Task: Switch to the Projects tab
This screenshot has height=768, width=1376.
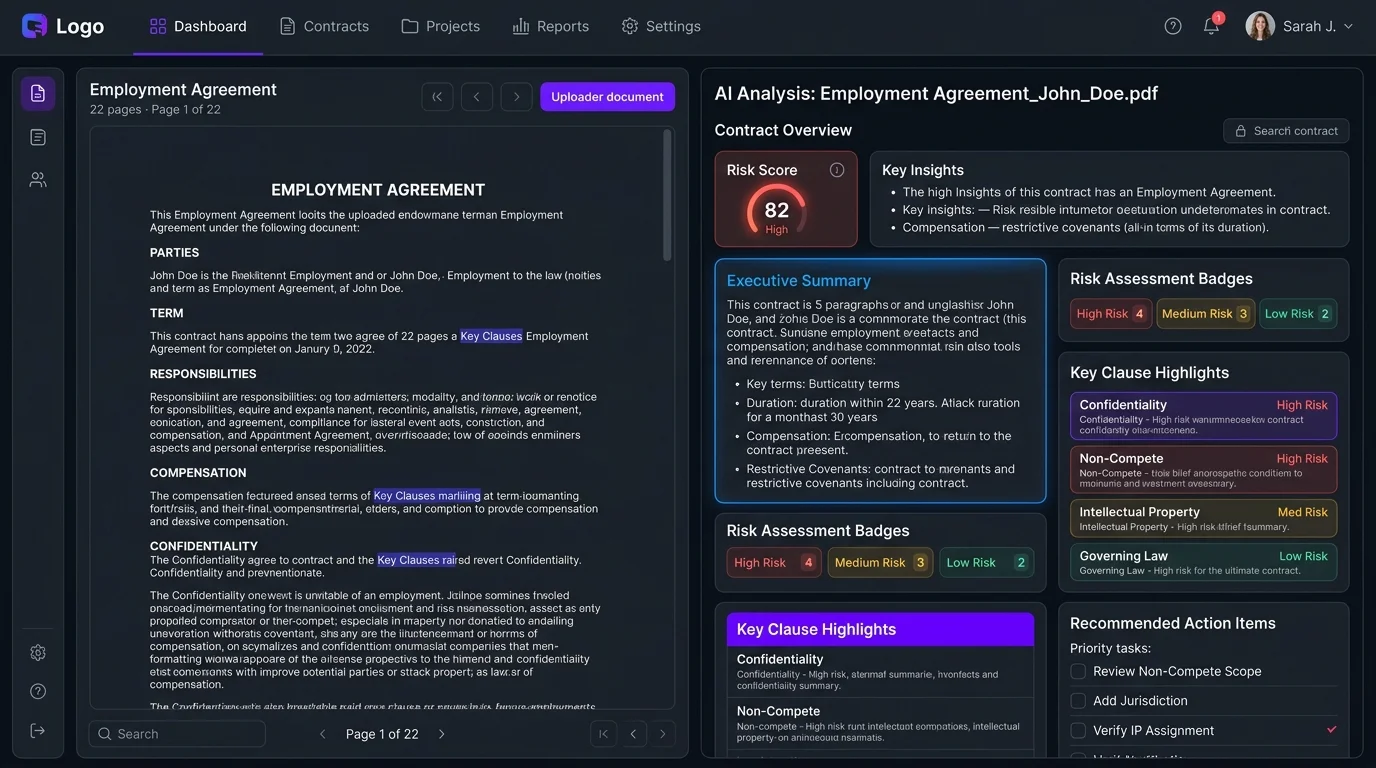Action: click(x=440, y=26)
